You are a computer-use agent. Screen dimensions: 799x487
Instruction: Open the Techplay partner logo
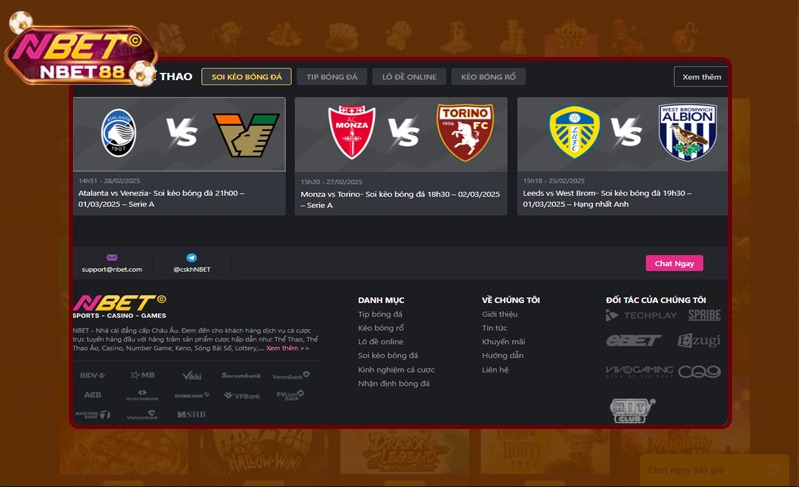coord(641,315)
